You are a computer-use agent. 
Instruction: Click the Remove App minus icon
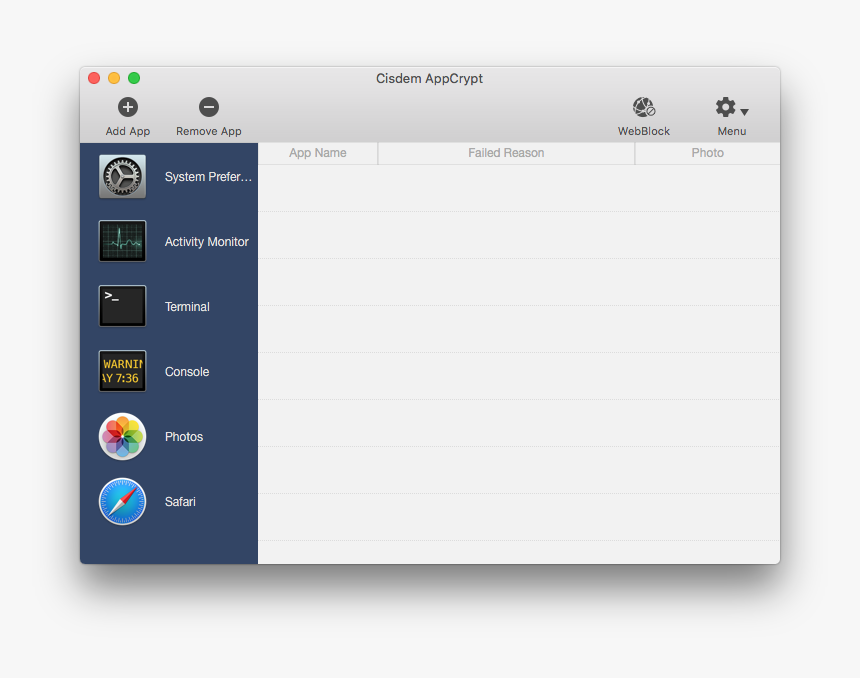[x=208, y=107]
